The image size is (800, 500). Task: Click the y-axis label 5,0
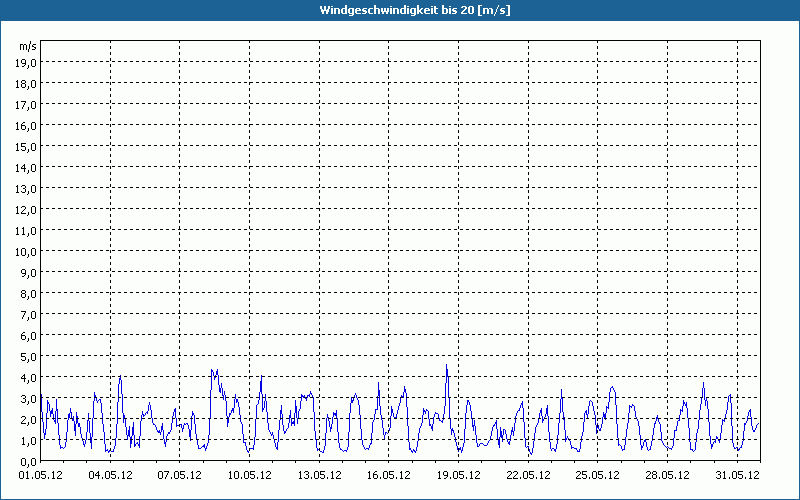[28, 357]
